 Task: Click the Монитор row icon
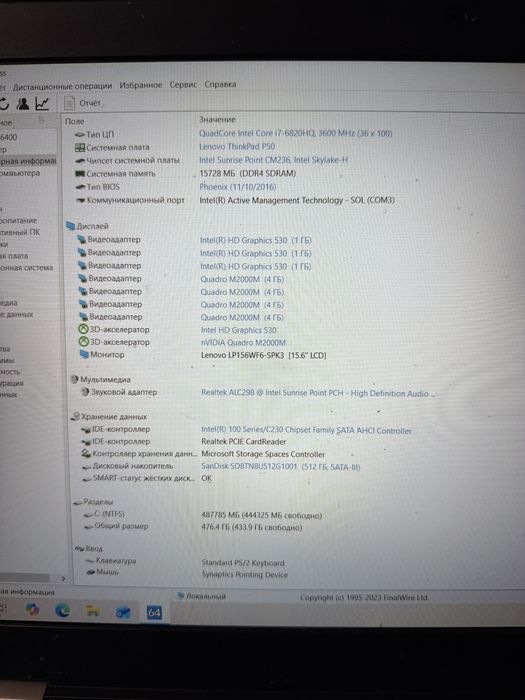pyautogui.click(x=84, y=354)
